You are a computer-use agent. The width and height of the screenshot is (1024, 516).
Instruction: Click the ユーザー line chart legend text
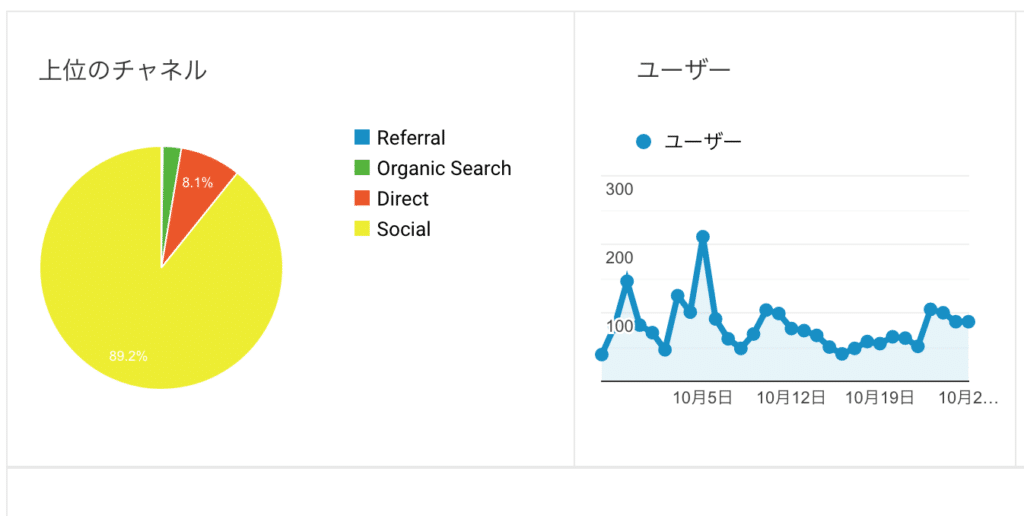click(x=703, y=141)
